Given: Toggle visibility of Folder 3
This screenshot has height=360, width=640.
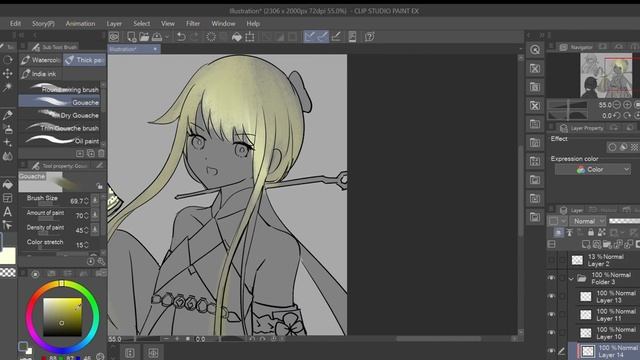Looking at the screenshot, I should (x=551, y=278).
